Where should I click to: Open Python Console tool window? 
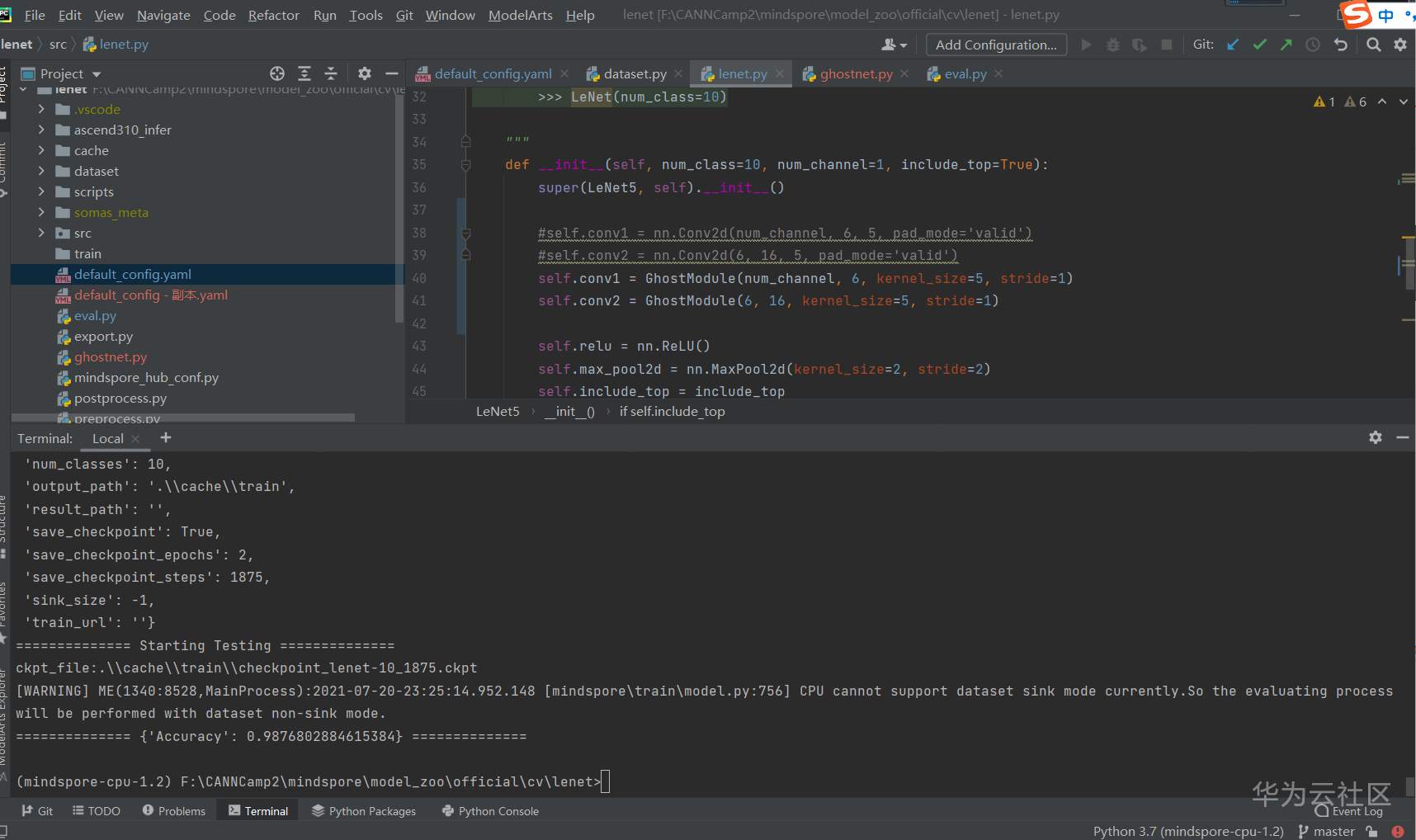490,811
